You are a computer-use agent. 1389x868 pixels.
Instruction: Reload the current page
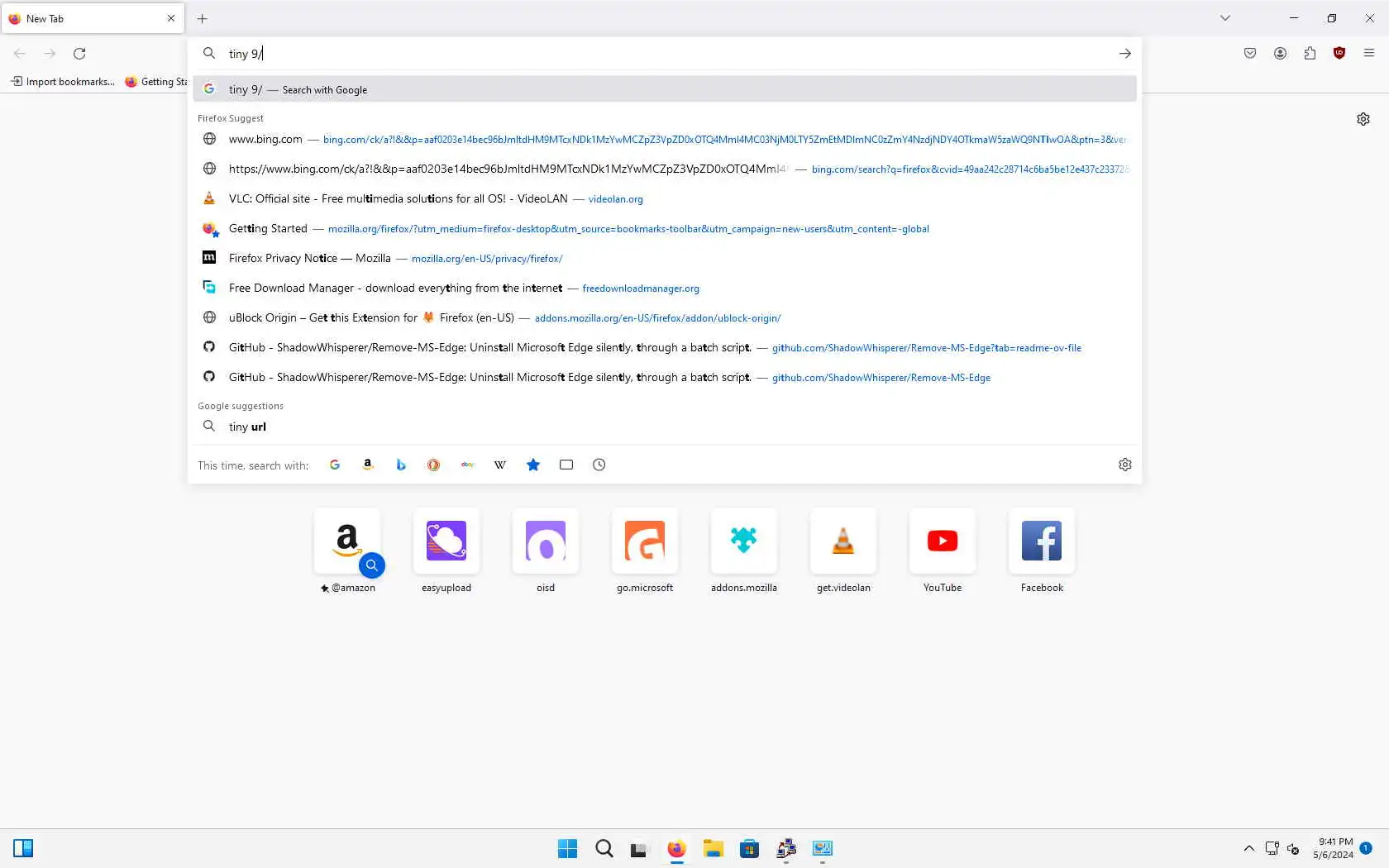[x=79, y=53]
